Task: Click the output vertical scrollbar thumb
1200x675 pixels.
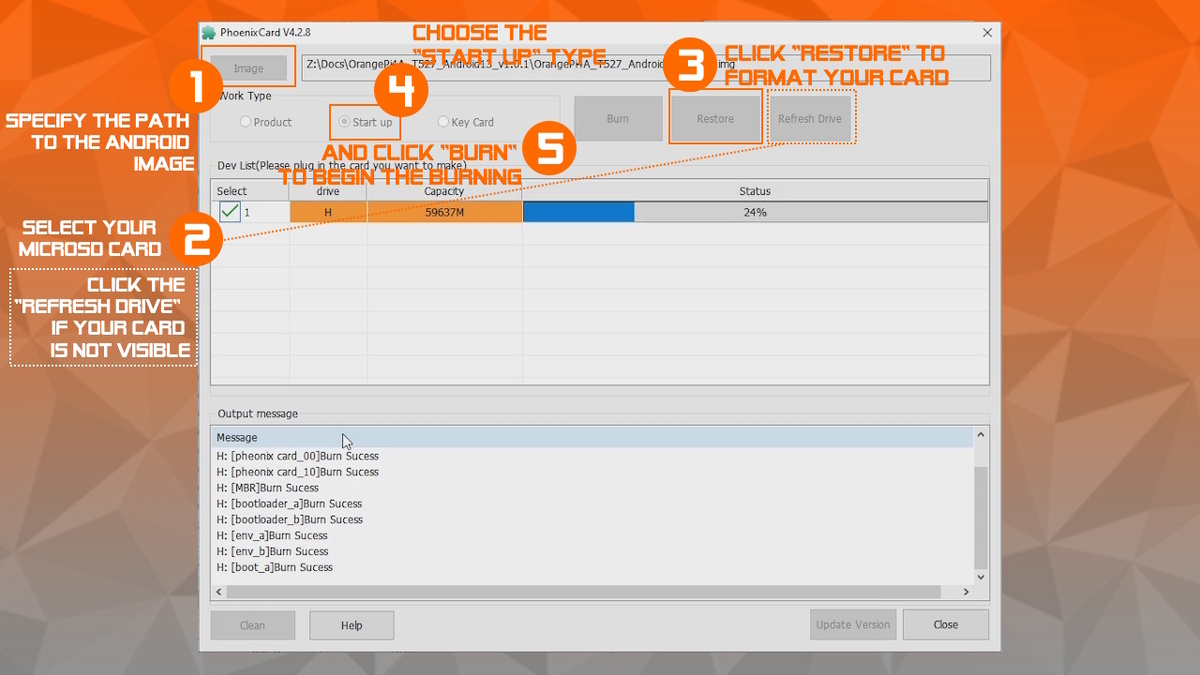Action: pyautogui.click(x=980, y=517)
